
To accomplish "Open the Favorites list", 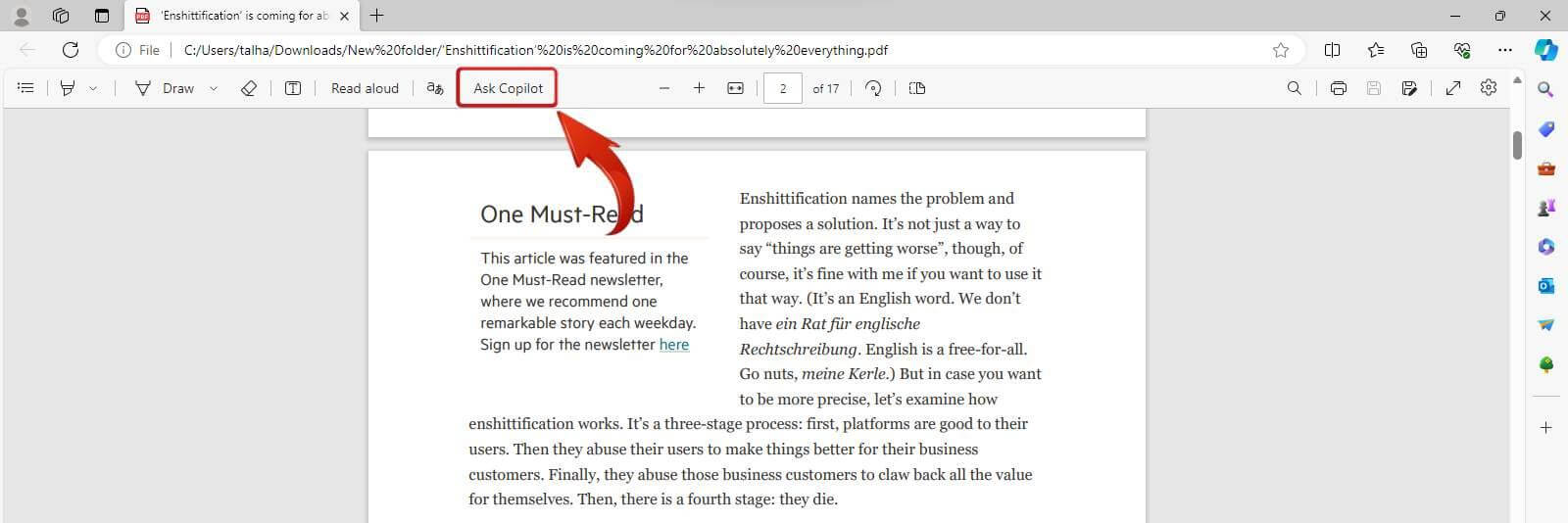I will point(1376,50).
